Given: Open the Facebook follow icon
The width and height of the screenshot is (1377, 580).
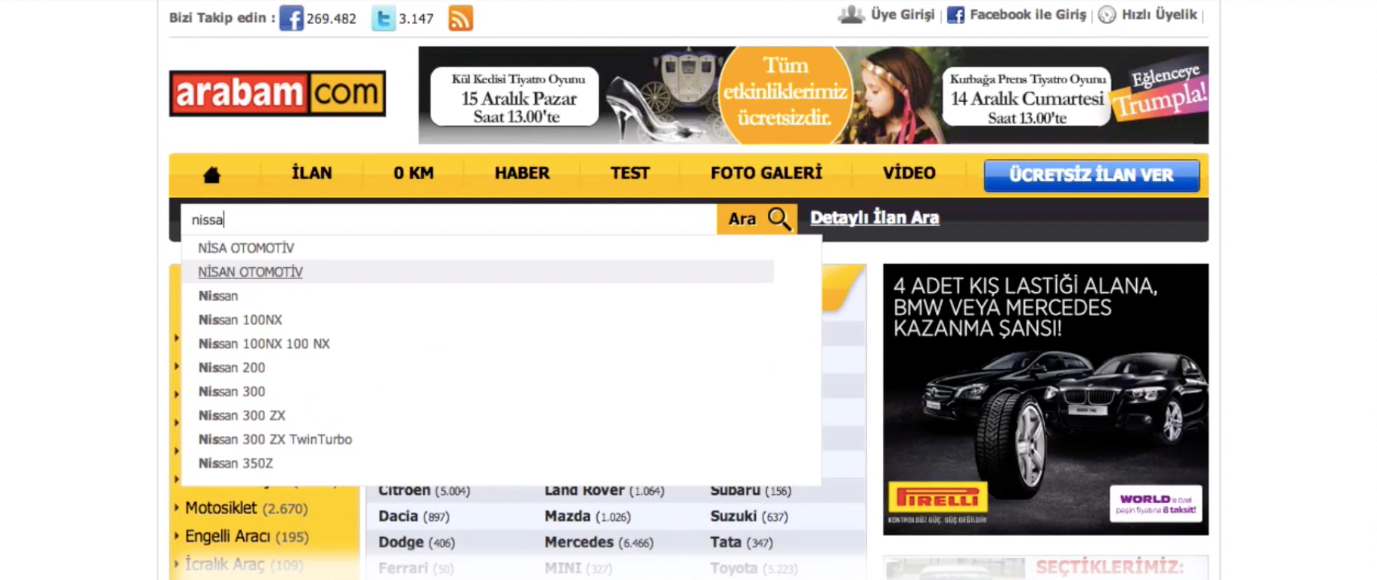Looking at the screenshot, I should click(291, 18).
